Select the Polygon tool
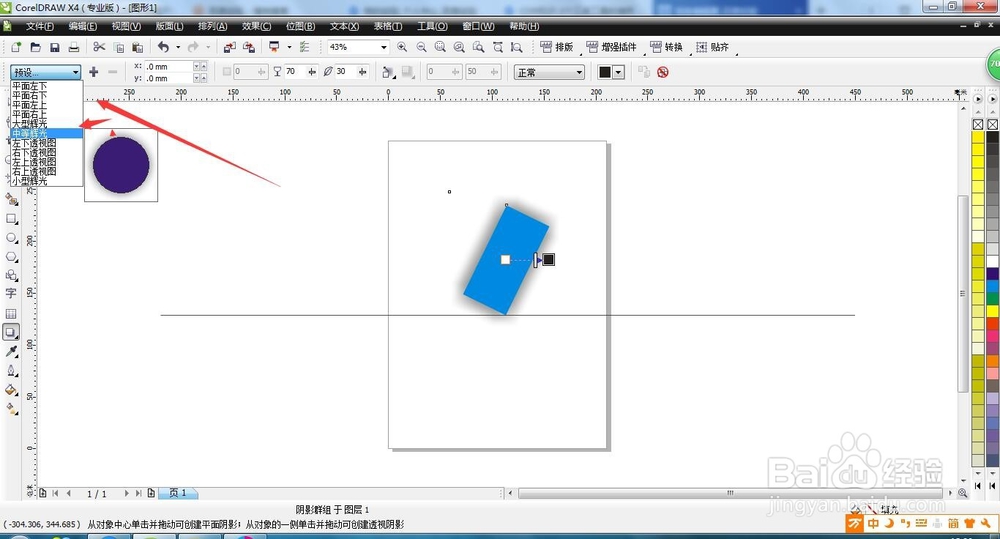Viewport: 1000px width, 539px height. tap(11, 256)
